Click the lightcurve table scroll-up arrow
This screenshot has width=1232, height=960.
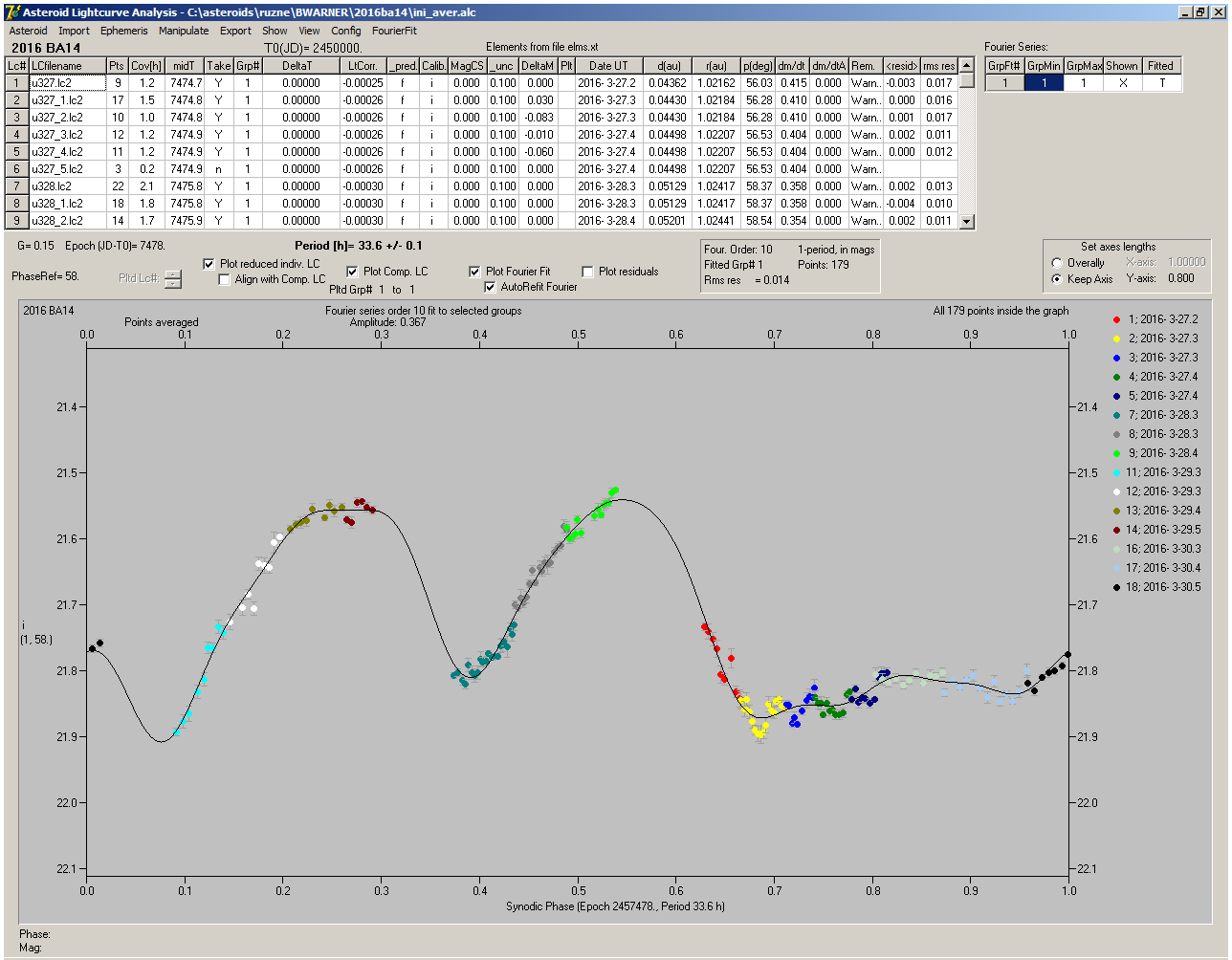(x=967, y=64)
